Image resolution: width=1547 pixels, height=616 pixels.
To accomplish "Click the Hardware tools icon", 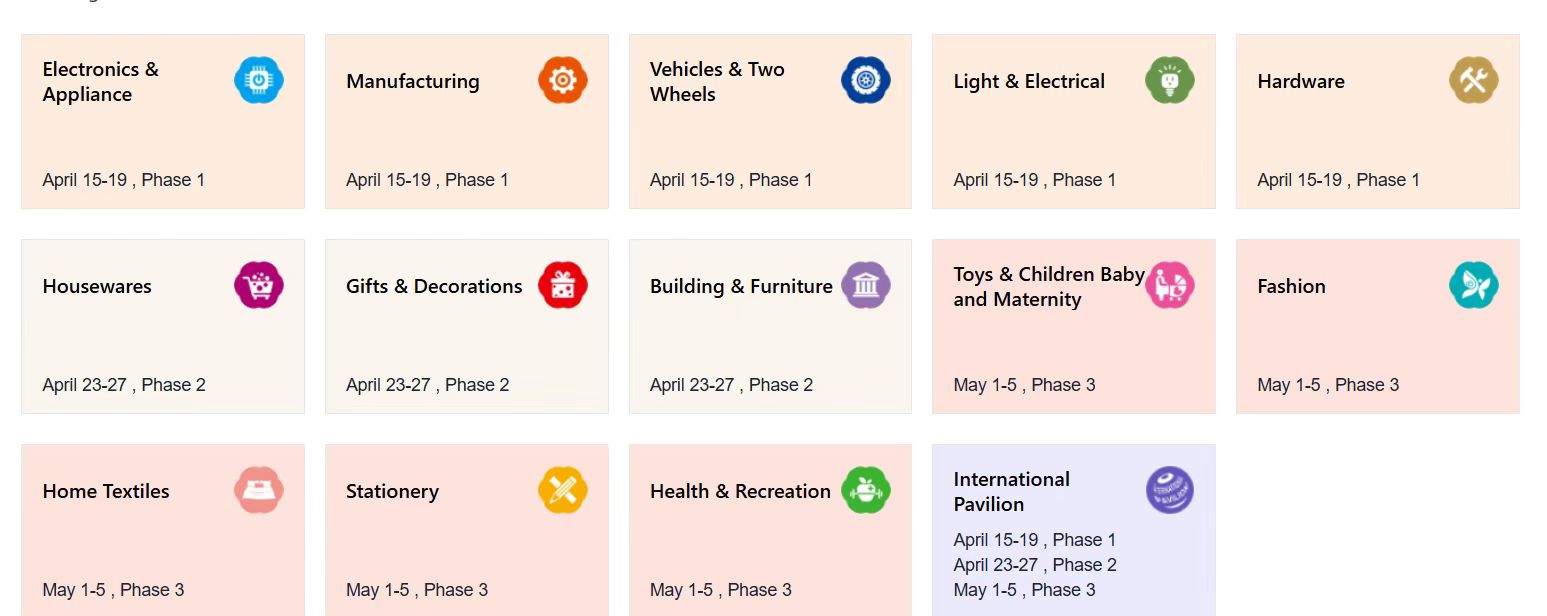I will point(1474,81).
